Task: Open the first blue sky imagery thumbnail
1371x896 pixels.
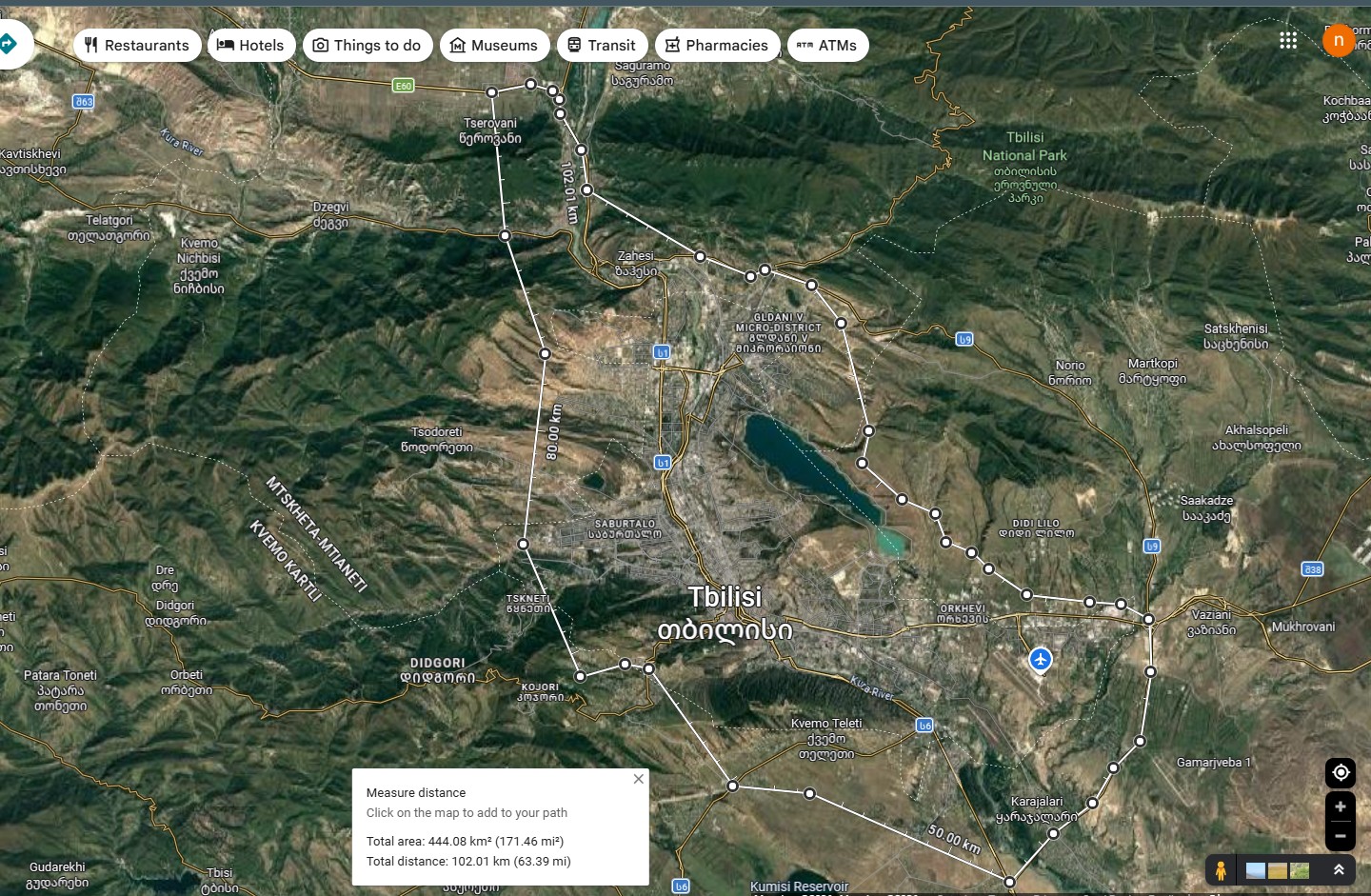Action: click(x=1256, y=870)
